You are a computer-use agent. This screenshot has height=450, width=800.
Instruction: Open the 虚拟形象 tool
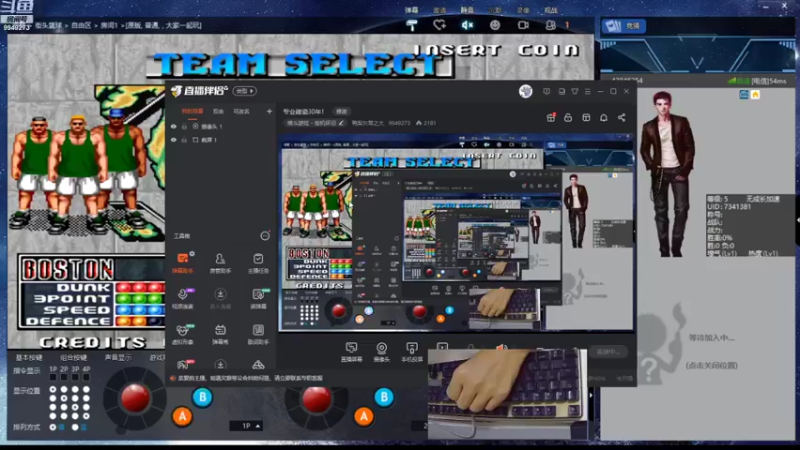point(182,334)
